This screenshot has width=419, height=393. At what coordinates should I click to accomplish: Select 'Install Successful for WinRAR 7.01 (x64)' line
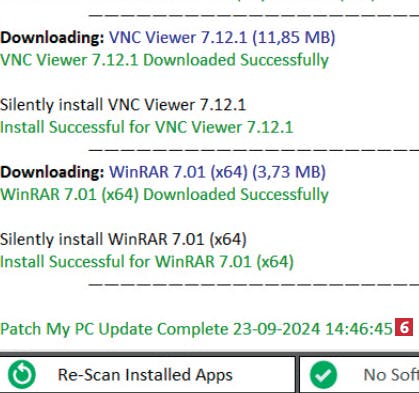147,262
